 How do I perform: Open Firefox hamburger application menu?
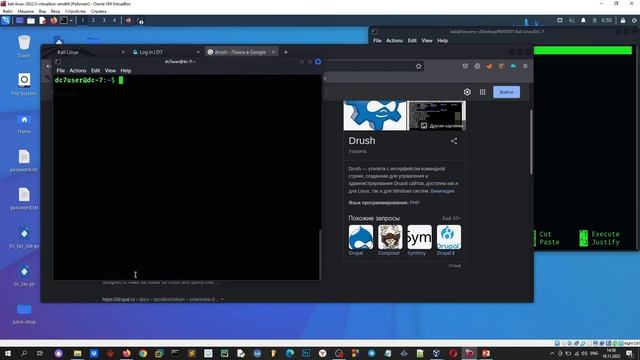click(525, 66)
